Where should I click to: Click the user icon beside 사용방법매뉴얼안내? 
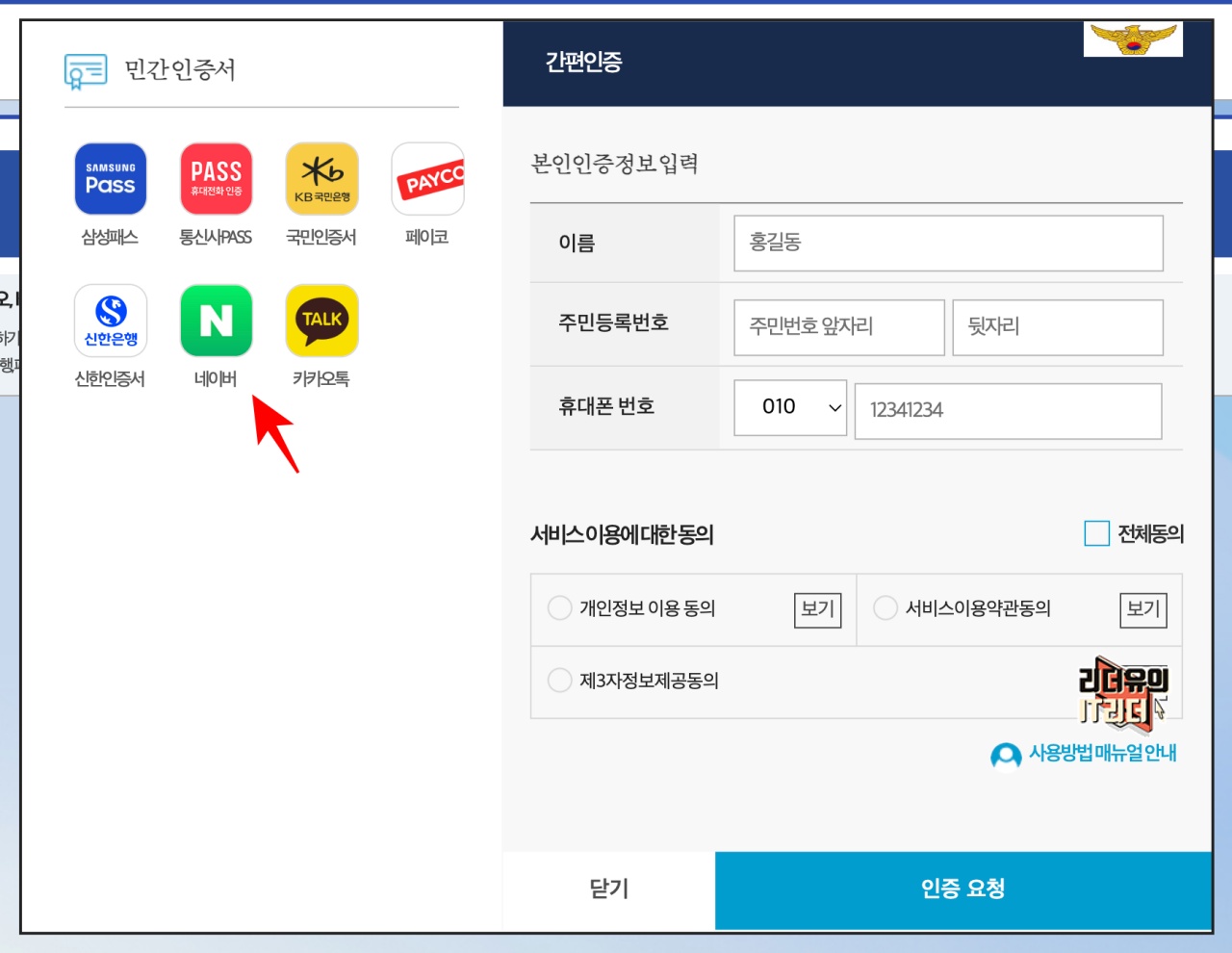pyautogui.click(x=1006, y=756)
